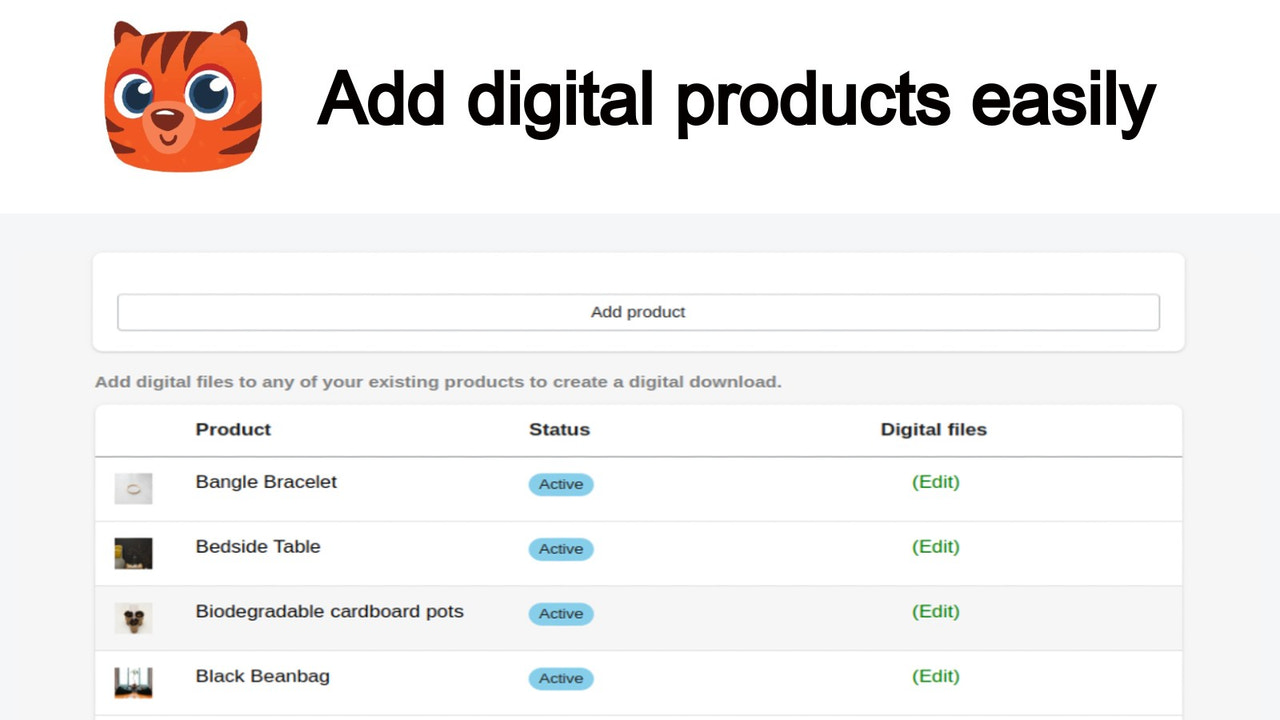Edit digital files for Bangle Bracelet
This screenshot has width=1280, height=720.
click(x=935, y=482)
